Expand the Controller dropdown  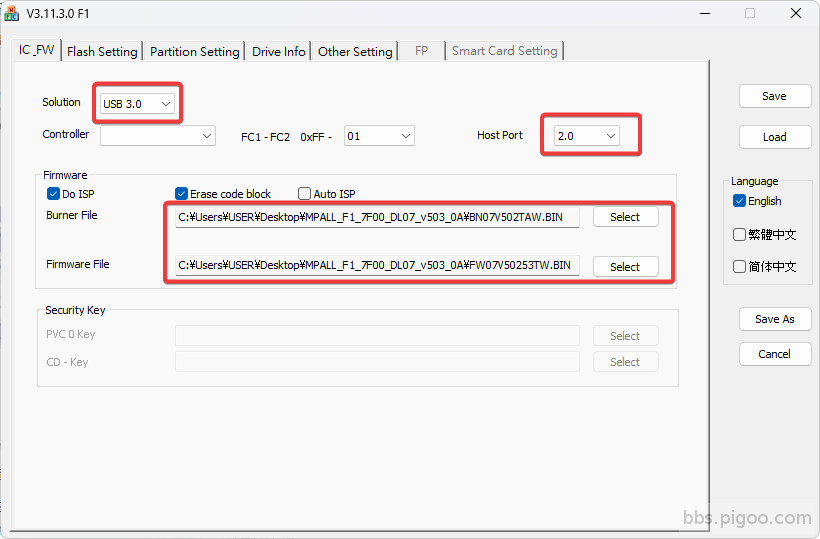tap(157, 135)
